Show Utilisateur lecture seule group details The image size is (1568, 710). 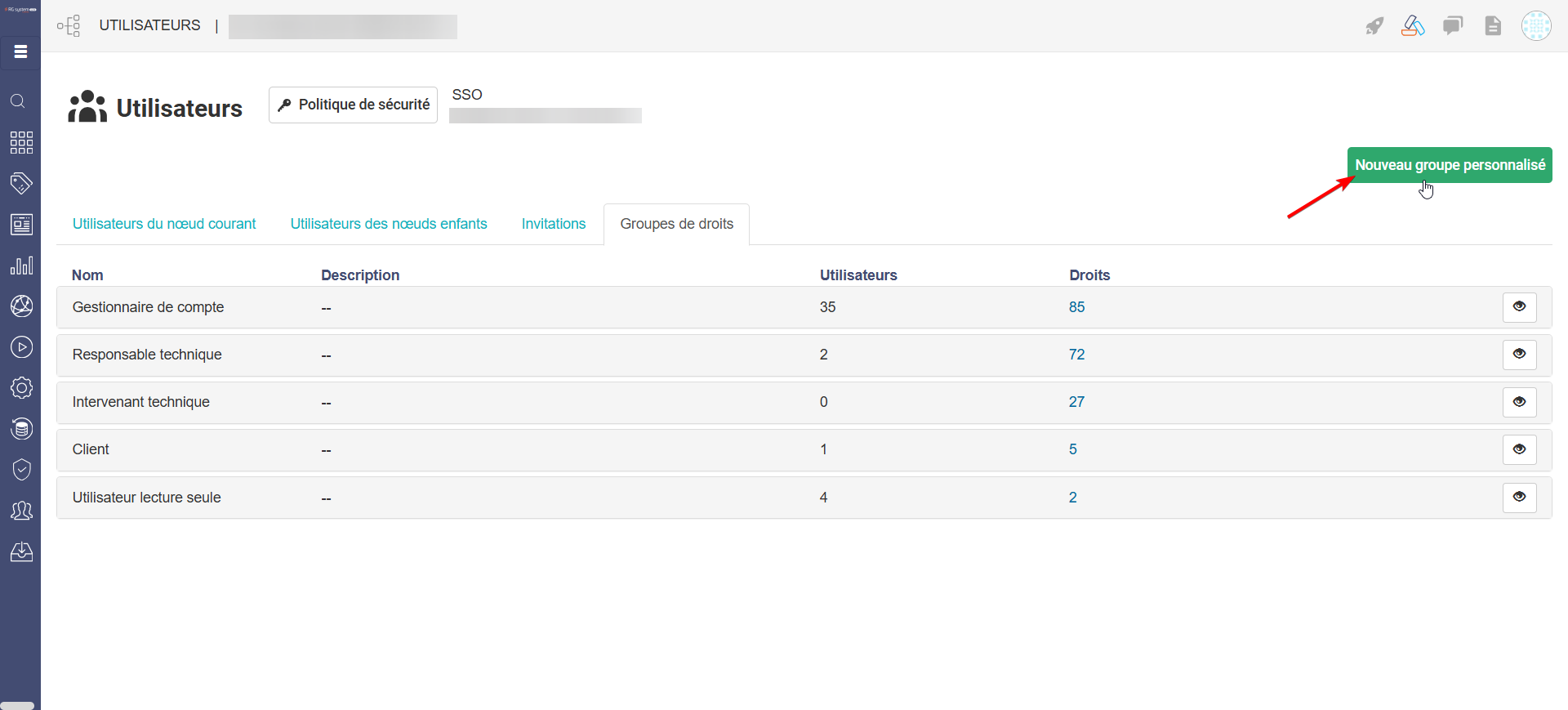[1519, 498]
